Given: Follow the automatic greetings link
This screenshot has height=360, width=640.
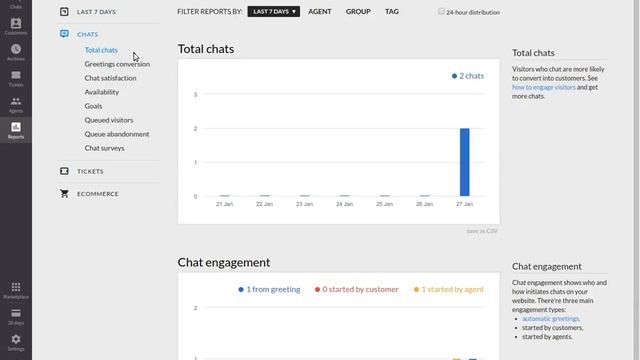Looking at the screenshot, I should 551,318.
